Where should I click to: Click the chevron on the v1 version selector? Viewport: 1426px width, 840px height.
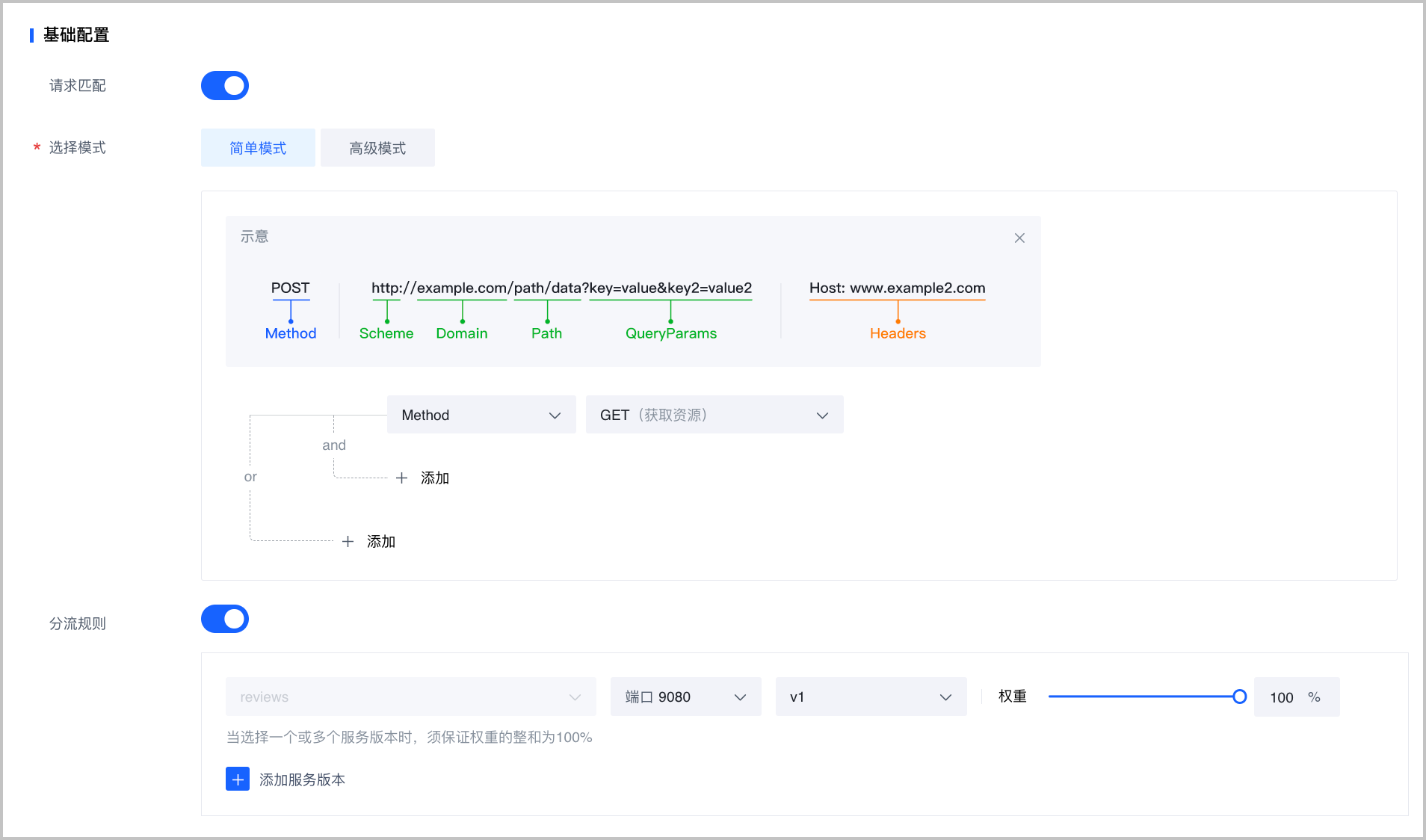pos(945,697)
